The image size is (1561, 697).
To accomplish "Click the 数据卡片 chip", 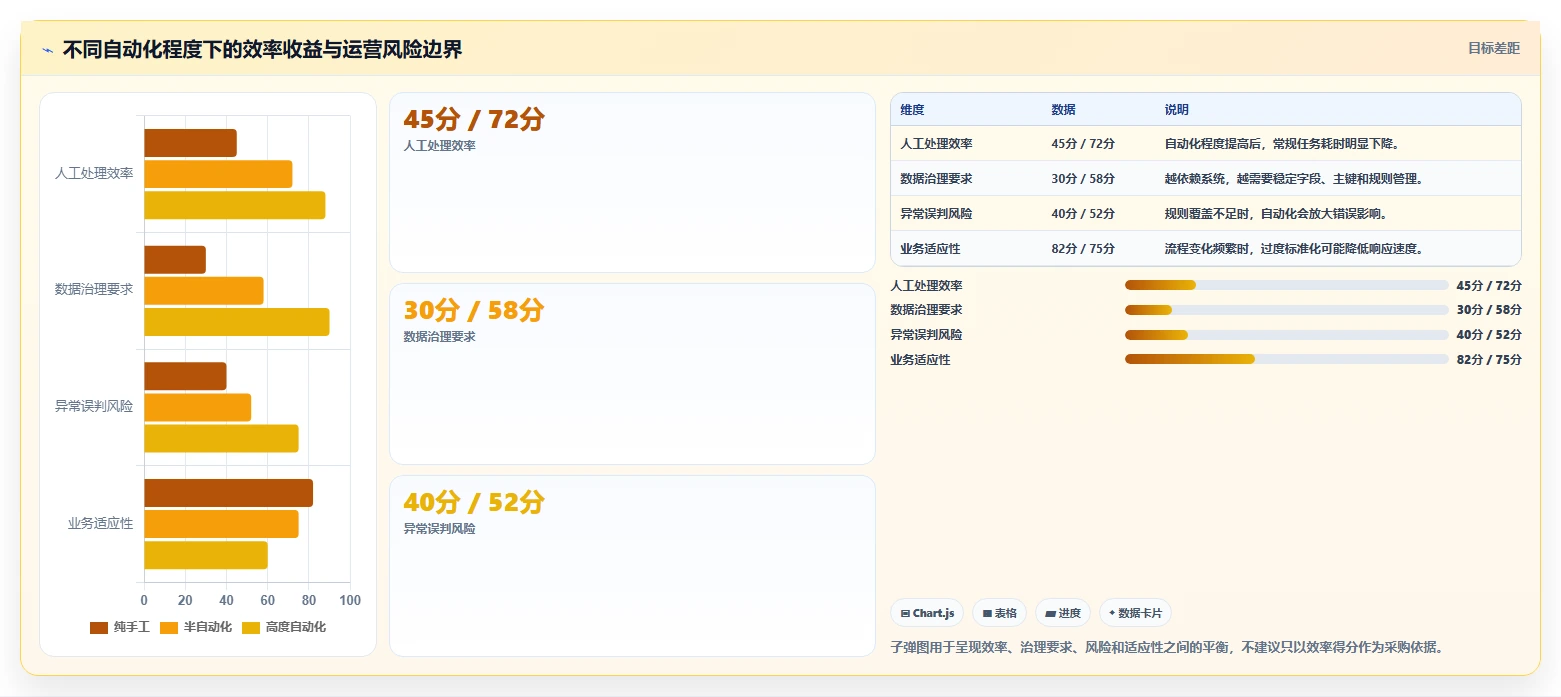I will 1135,613.
